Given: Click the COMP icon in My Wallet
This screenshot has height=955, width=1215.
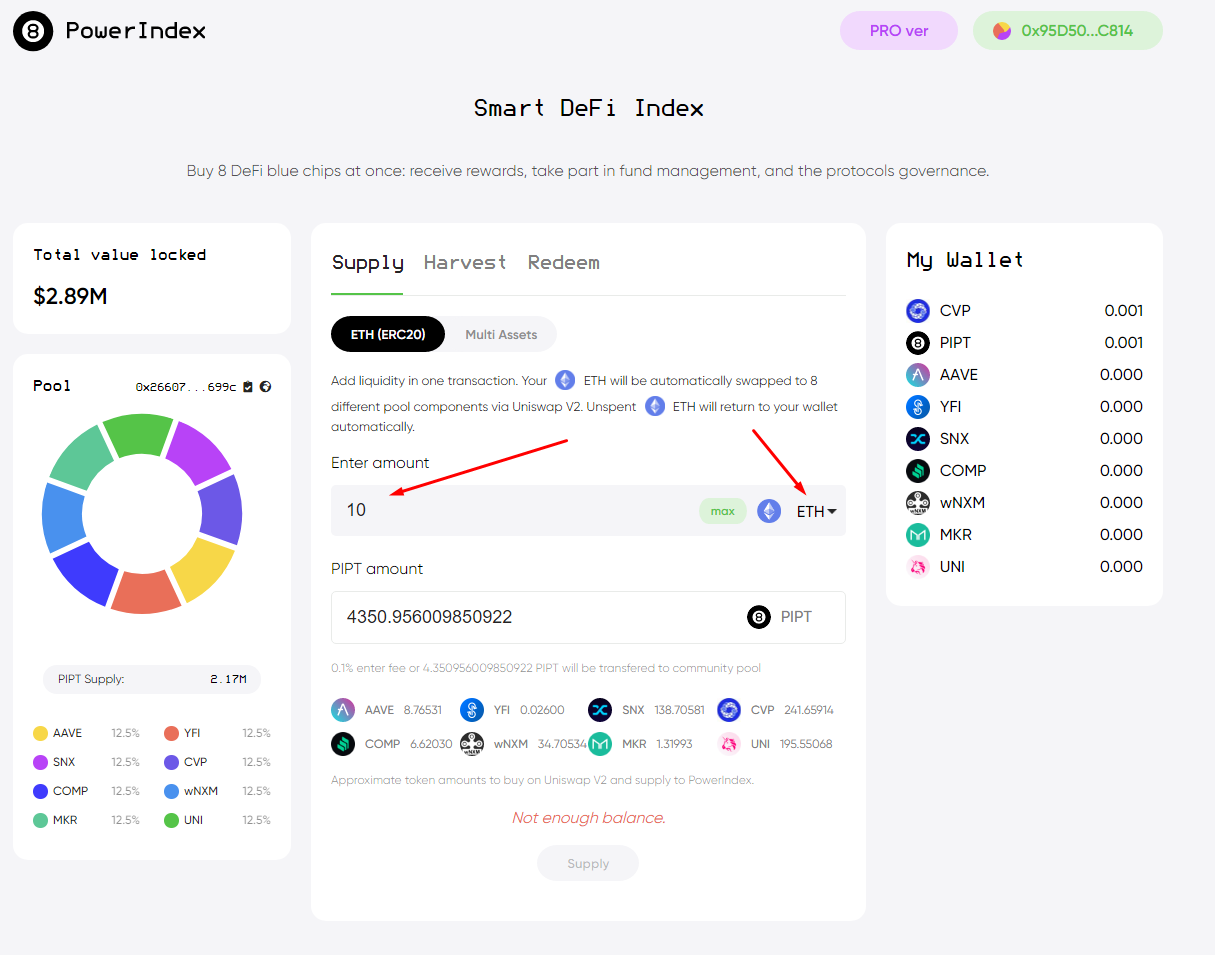Looking at the screenshot, I should coord(918,471).
